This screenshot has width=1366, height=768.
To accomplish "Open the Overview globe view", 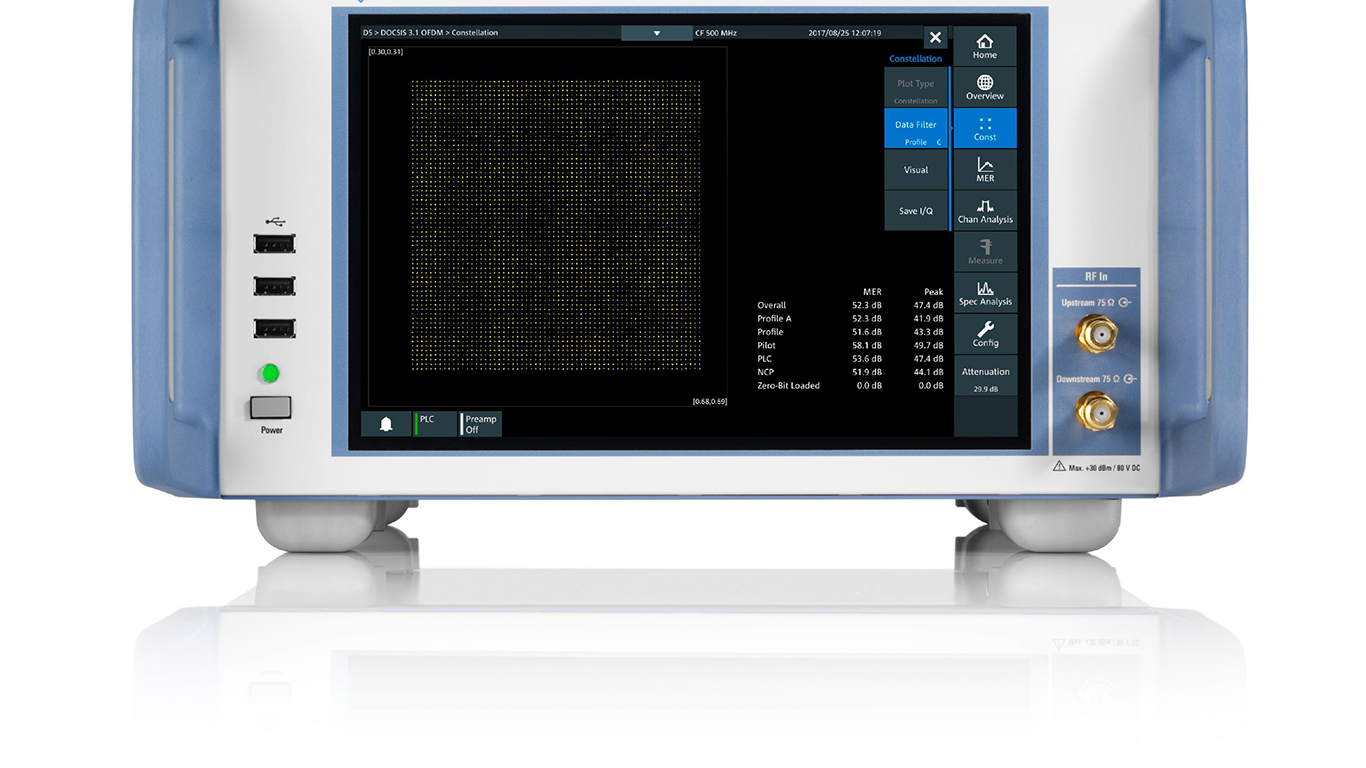I will click(984, 87).
